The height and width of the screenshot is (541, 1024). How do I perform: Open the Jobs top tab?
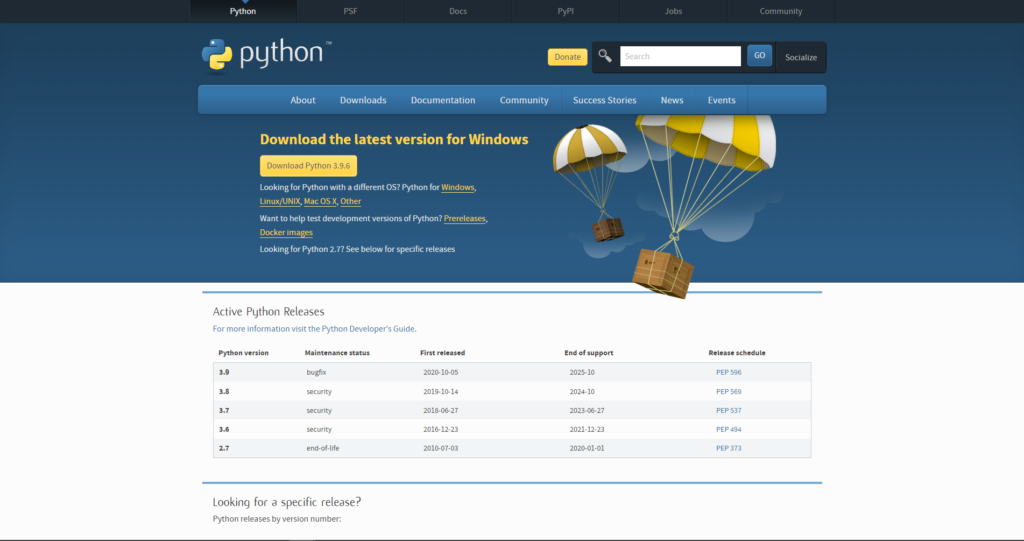(673, 11)
